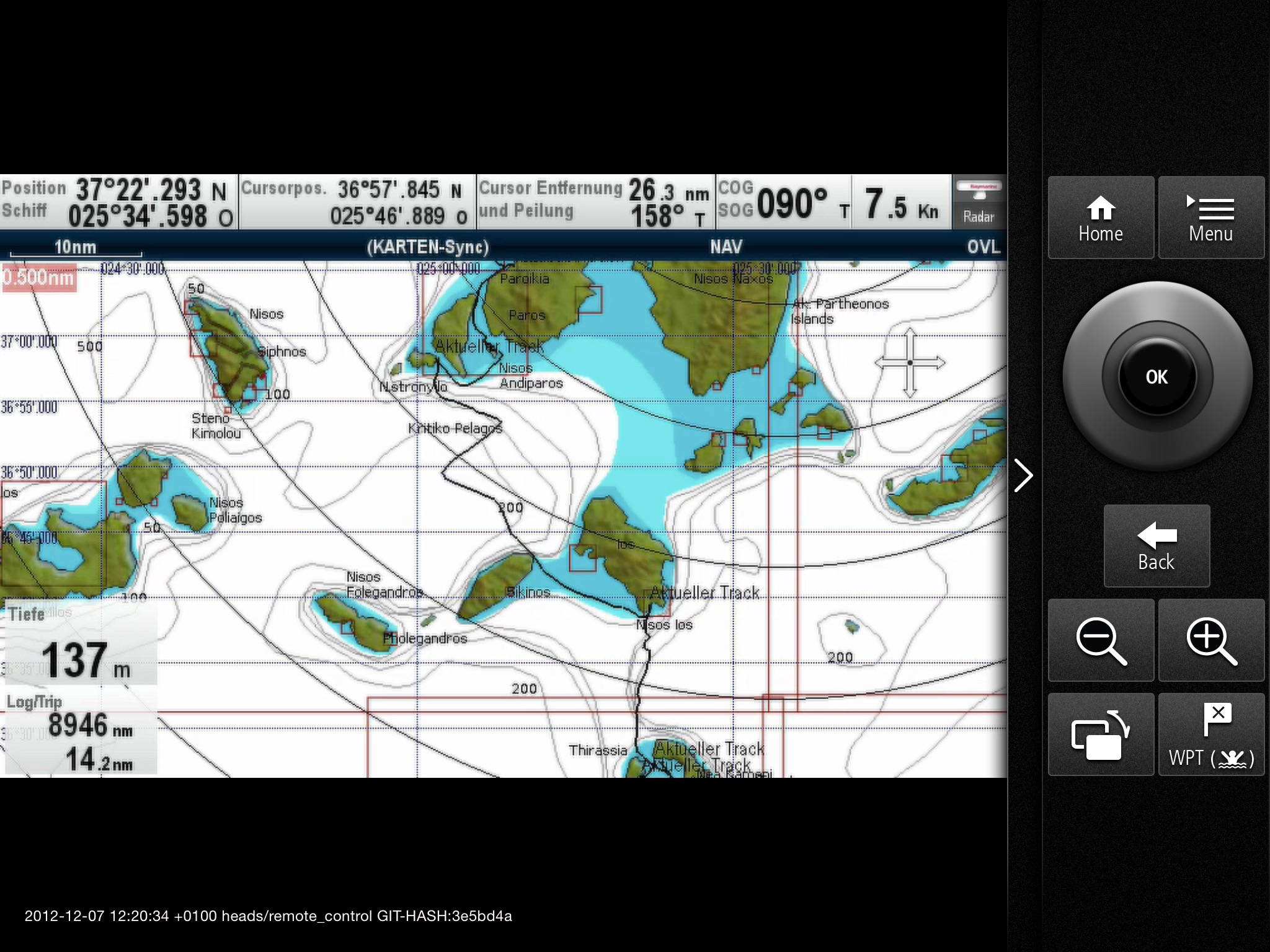The width and height of the screenshot is (1270, 952).
Task: Click the Aktueller Track label near Ios
Action: (705, 593)
